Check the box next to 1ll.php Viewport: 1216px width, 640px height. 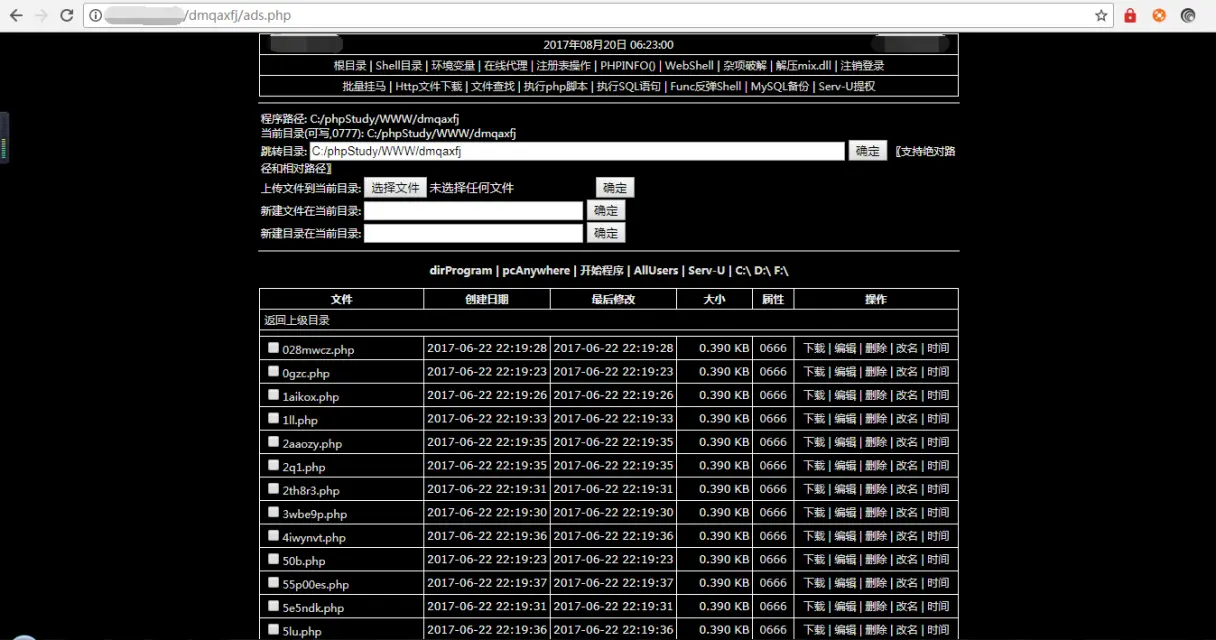pos(274,418)
